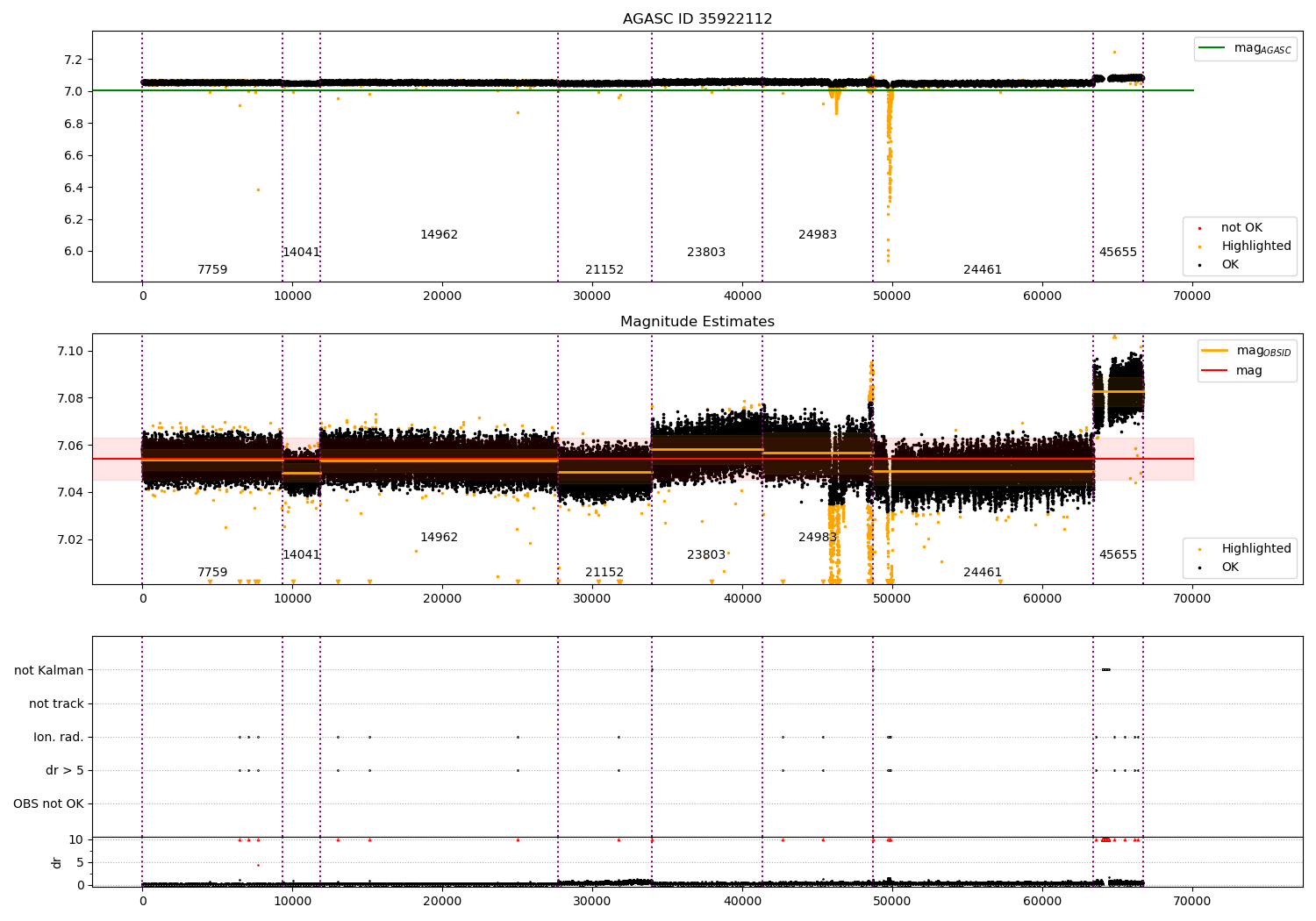Click obsid label 14962 in Magnitude Estimates plot
This screenshot has height=921, width=1316.
pyautogui.click(x=439, y=538)
